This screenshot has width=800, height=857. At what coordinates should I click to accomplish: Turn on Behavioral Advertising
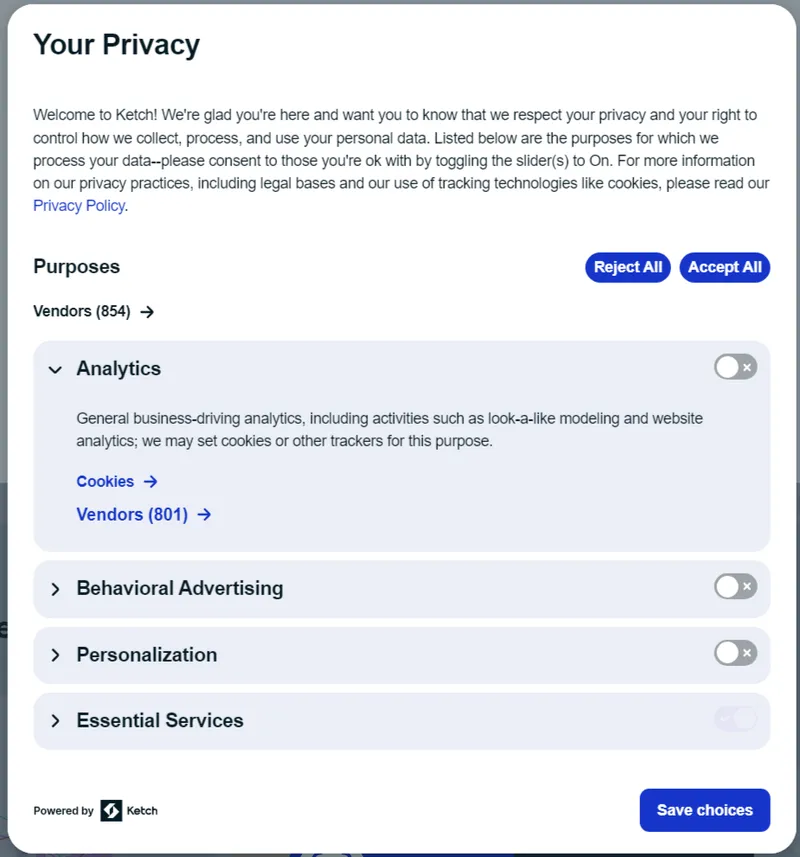point(736,588)
